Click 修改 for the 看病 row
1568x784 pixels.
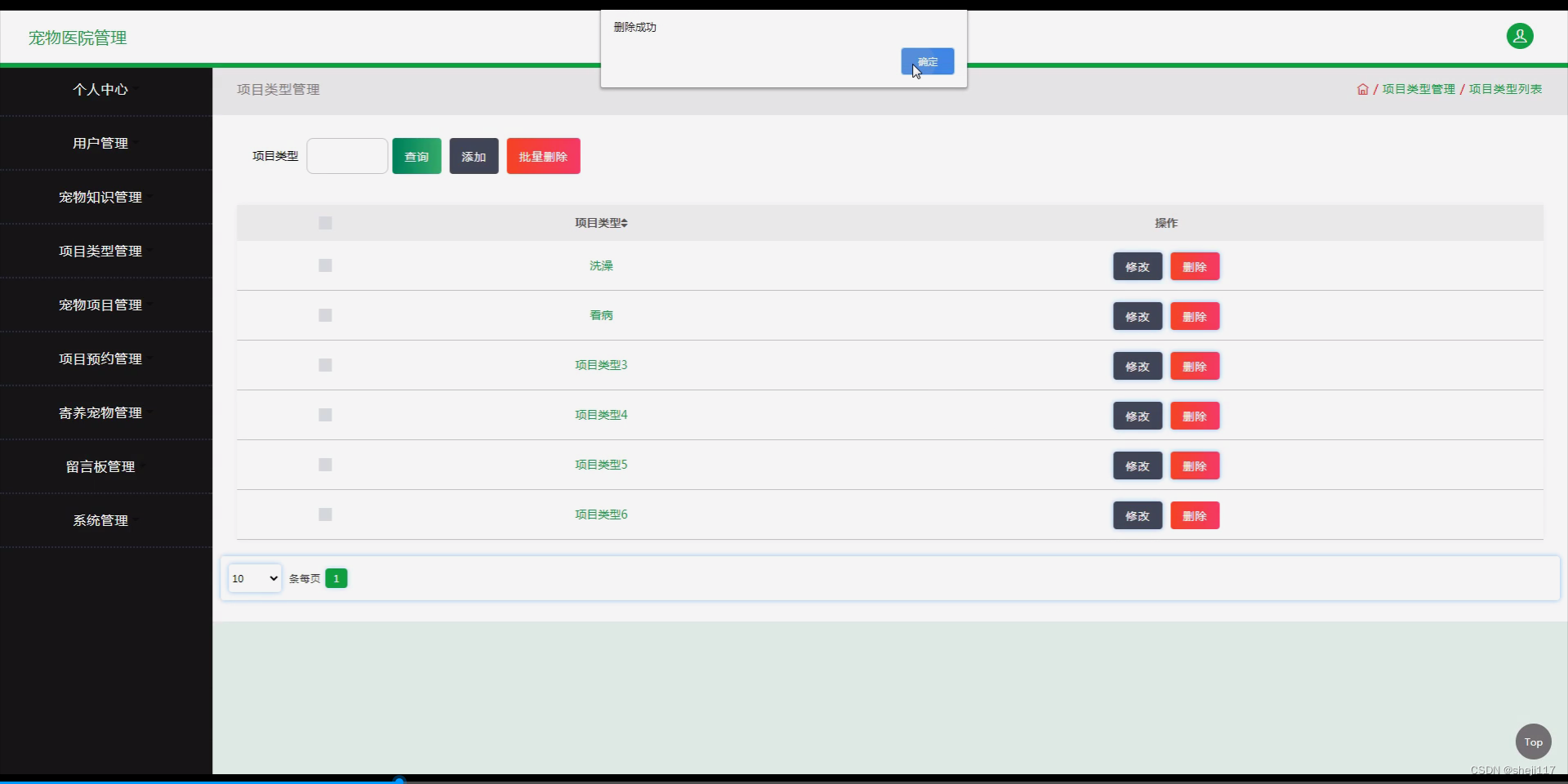pyautogui.click(x=1137, y=316)
